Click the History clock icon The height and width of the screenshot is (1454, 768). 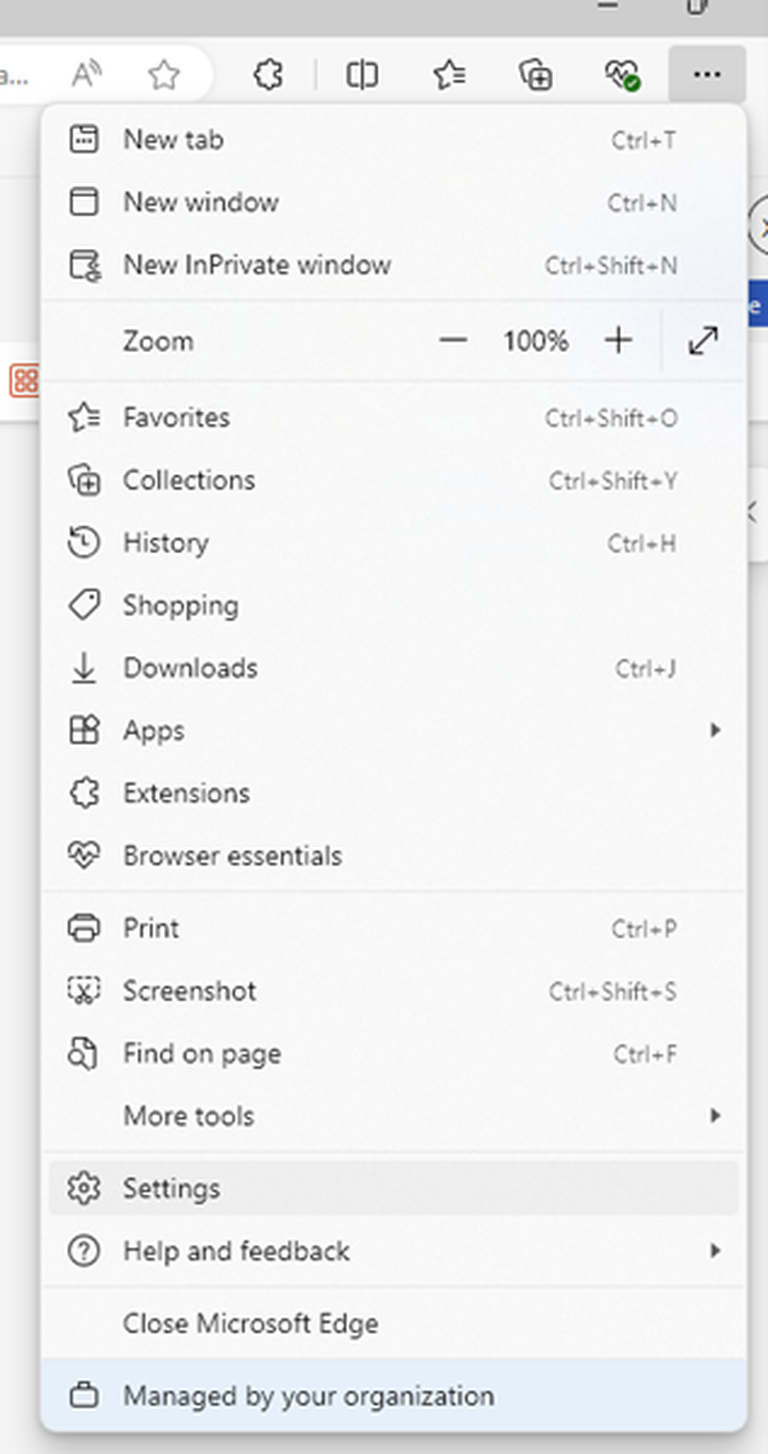pos(84,543)
